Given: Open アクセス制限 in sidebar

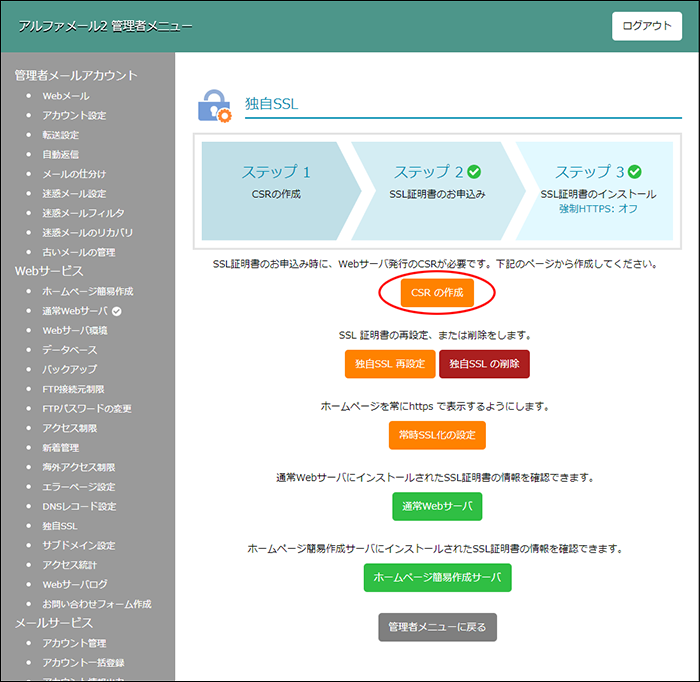Looking at the screenshot, I should coord(70,428).
